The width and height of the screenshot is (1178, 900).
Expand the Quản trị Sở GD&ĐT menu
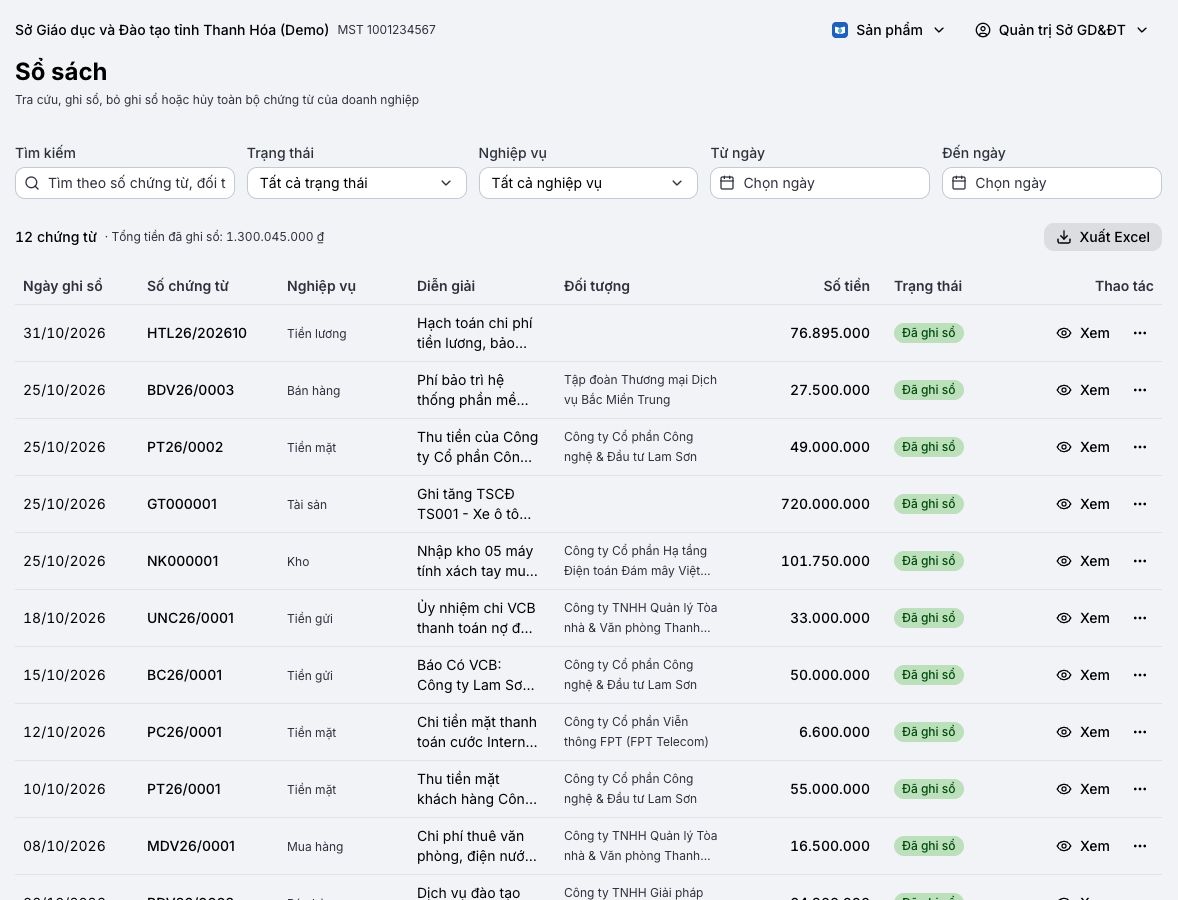[x=1062, y=30]
